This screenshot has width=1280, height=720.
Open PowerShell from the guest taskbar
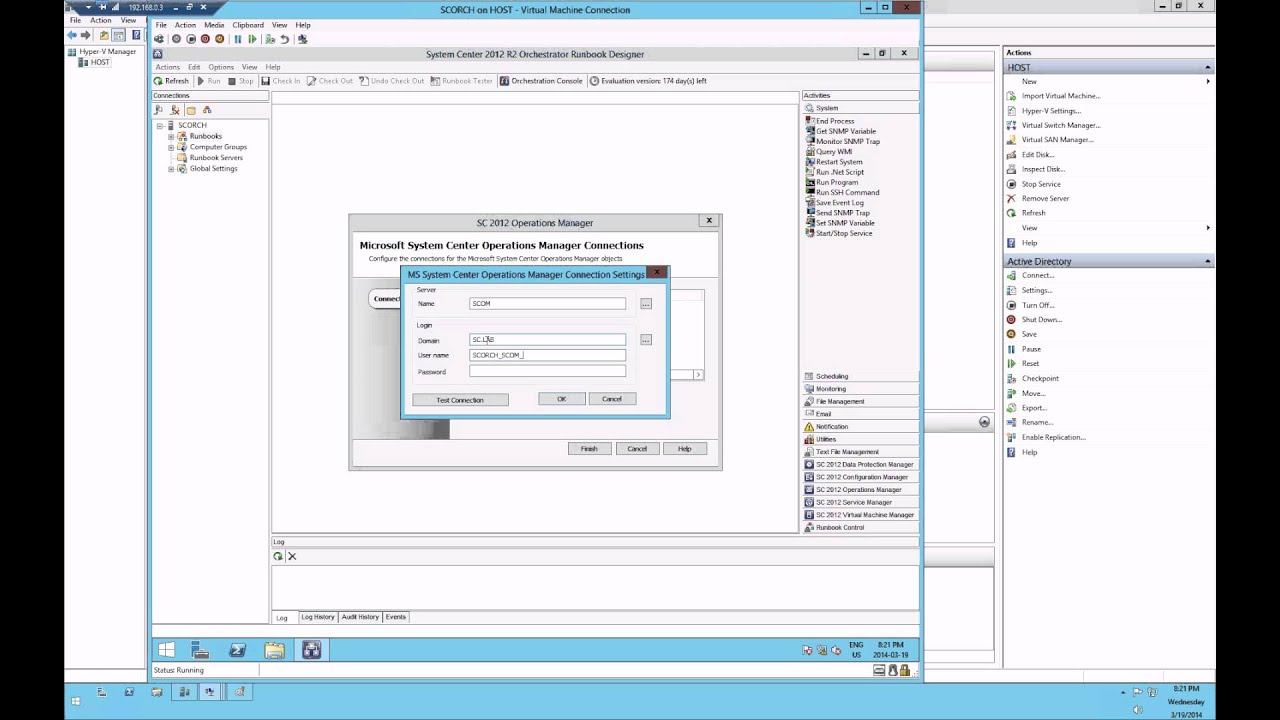point(237,650)
